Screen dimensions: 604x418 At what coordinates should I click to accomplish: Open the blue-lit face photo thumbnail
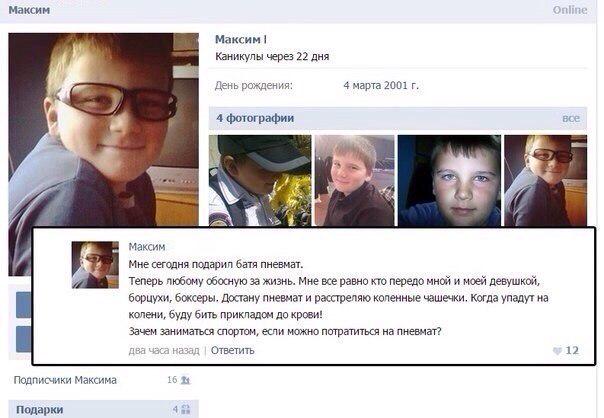pyautogui.click(x=449, y=180)
